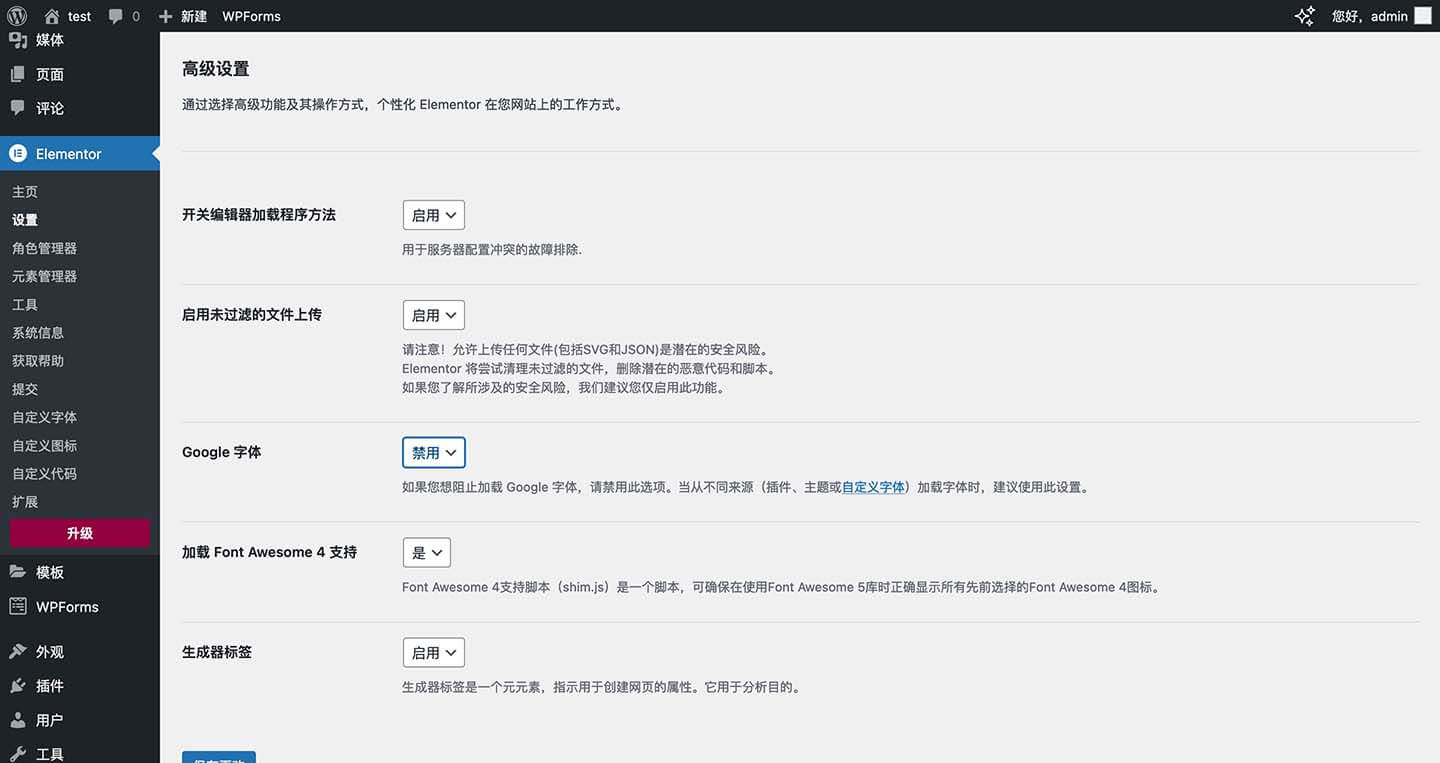Click the WordPress logo icon
The image size is (1440, 763).
click(x=17, y=16)
